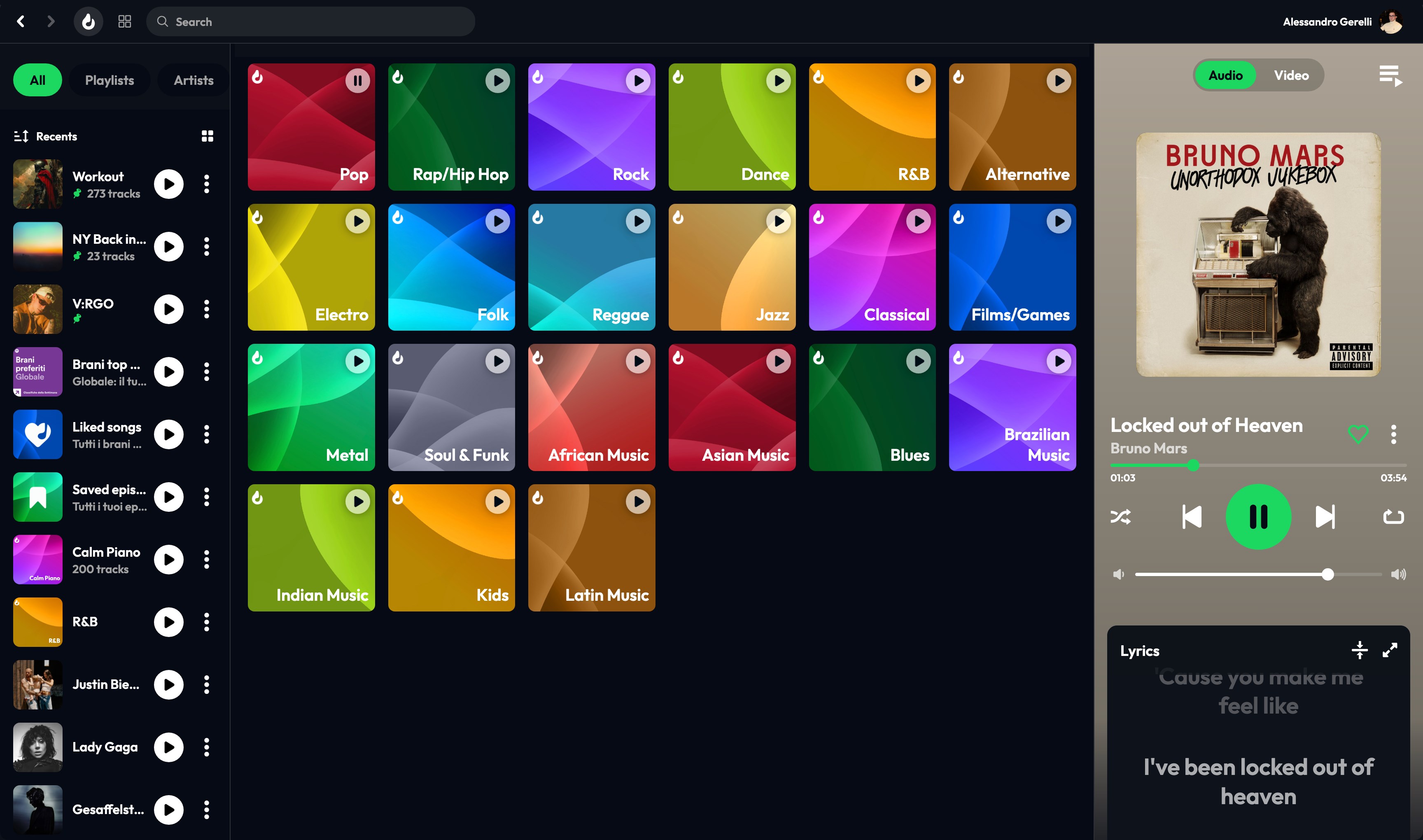
Task: Play the Workout playlist
Action: pos(169,184)
